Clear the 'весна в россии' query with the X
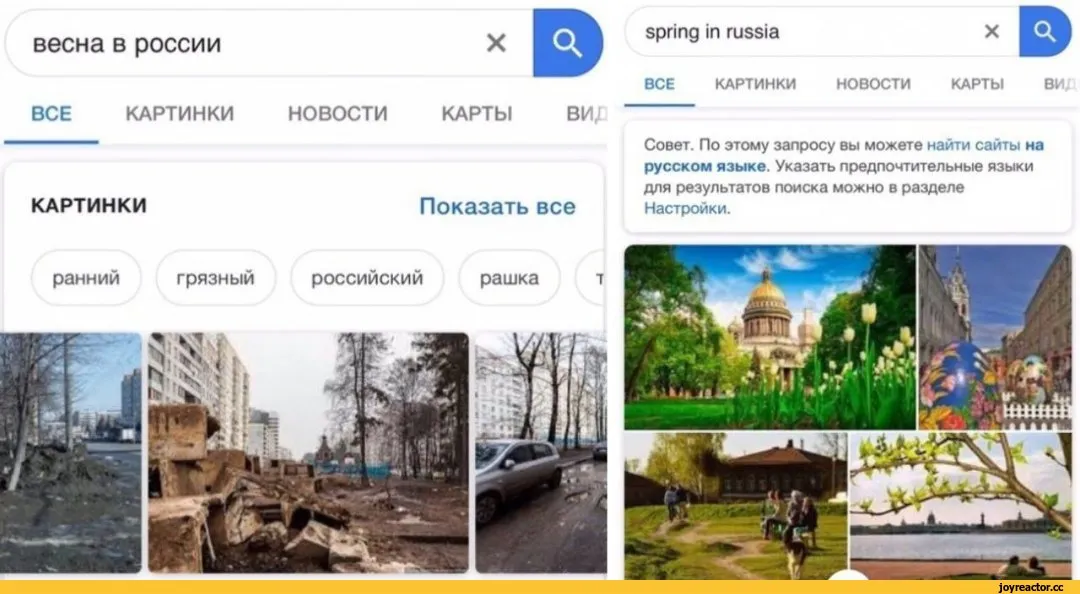1080x594 pixels. point(496,43)
